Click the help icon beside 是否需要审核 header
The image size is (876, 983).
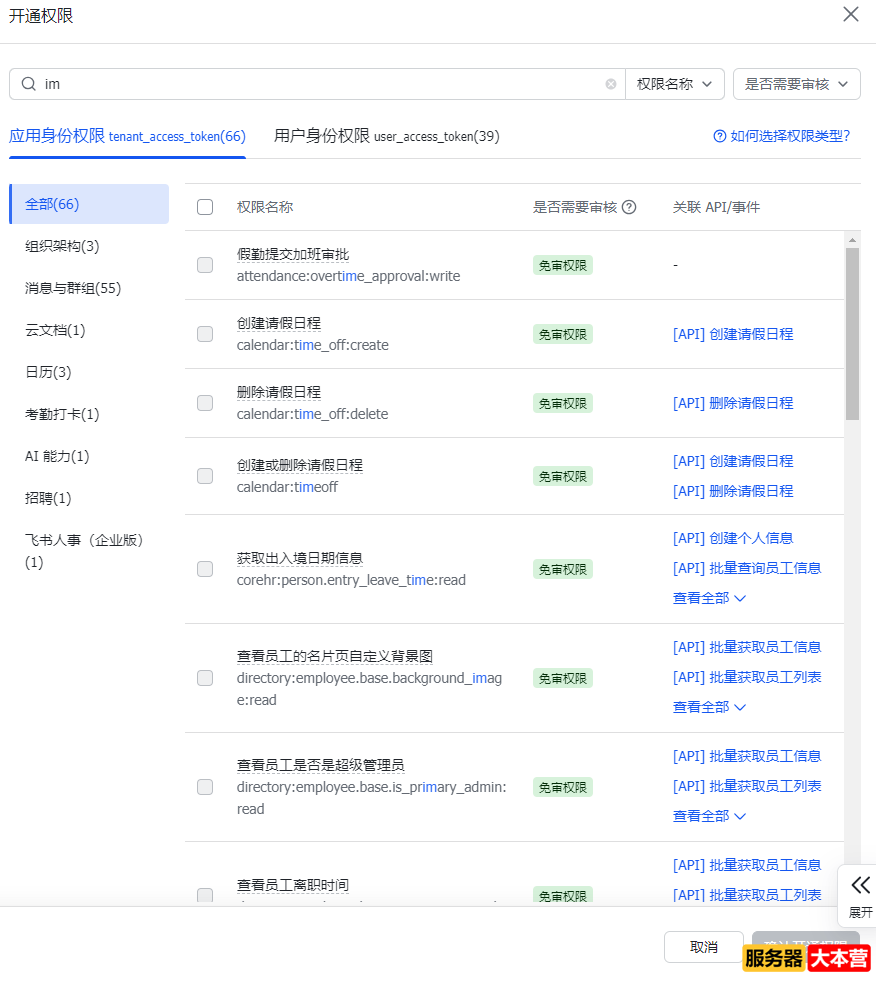point(629,207)
